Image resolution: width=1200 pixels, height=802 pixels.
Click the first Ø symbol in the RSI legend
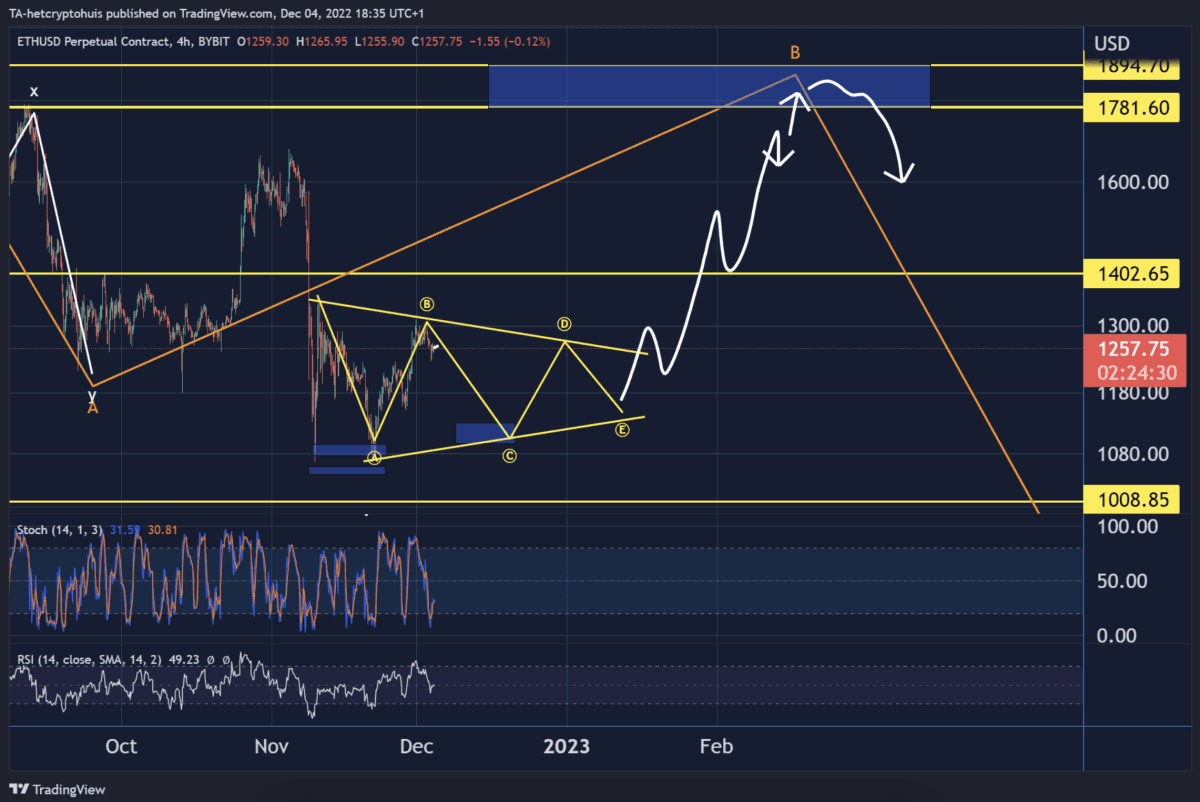point(211,660)
